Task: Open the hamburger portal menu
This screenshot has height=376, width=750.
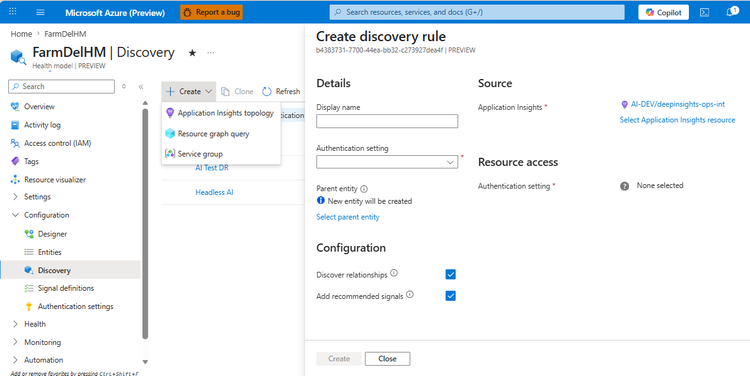Action: pyautogui.click(x=41, y=12)
